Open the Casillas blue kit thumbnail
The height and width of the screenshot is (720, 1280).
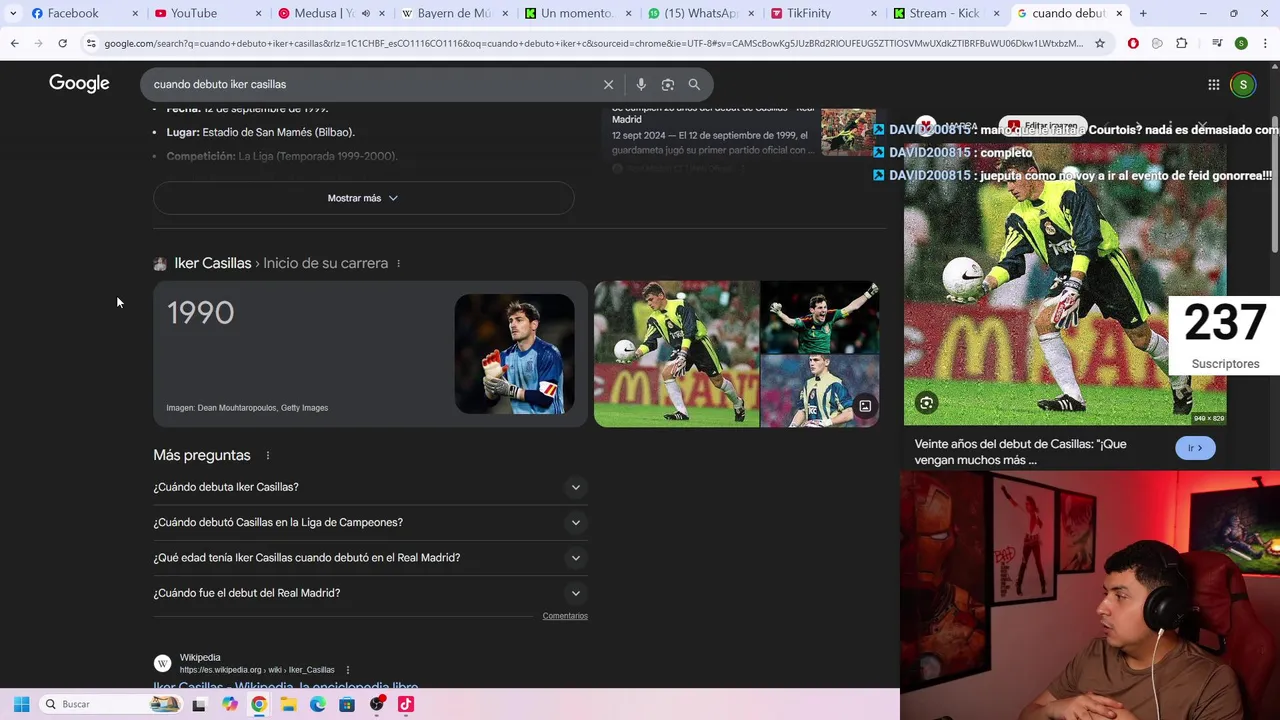pyautogui.click(x=514, y=354)
